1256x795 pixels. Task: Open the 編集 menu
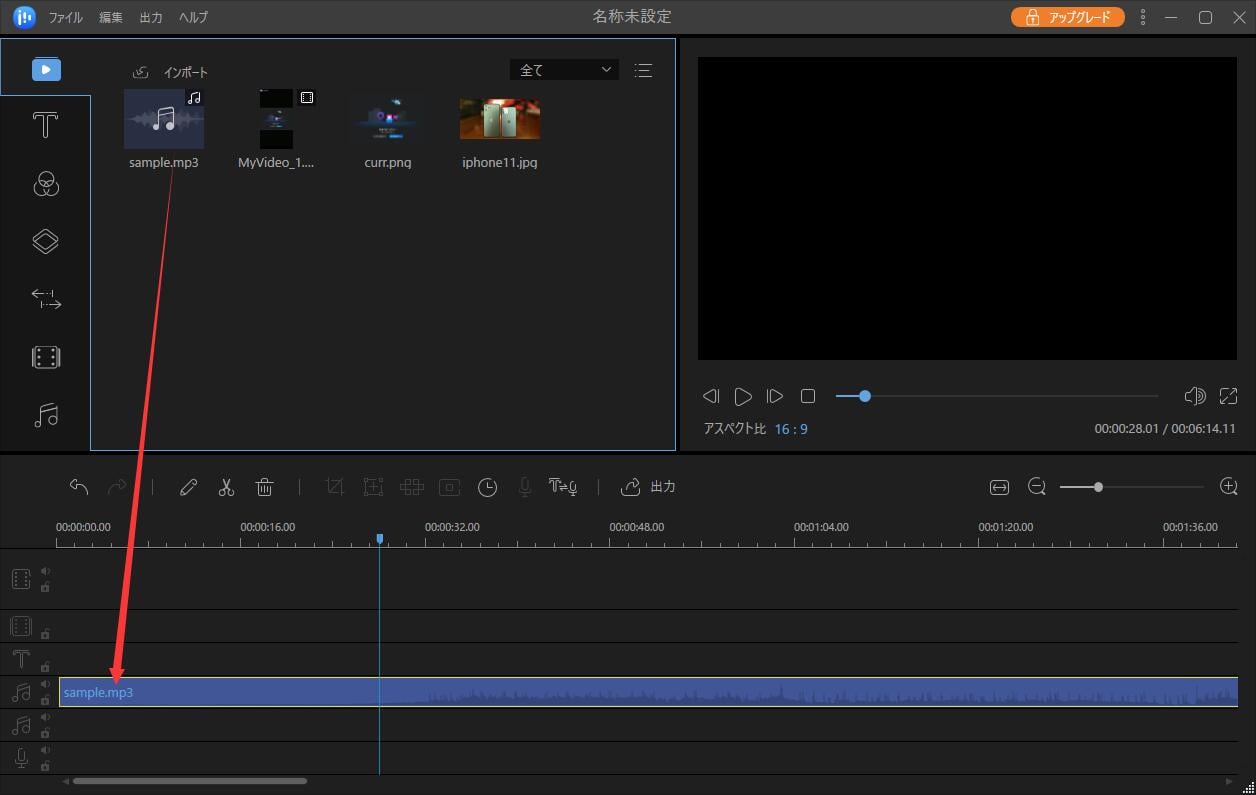click(111, 18)
